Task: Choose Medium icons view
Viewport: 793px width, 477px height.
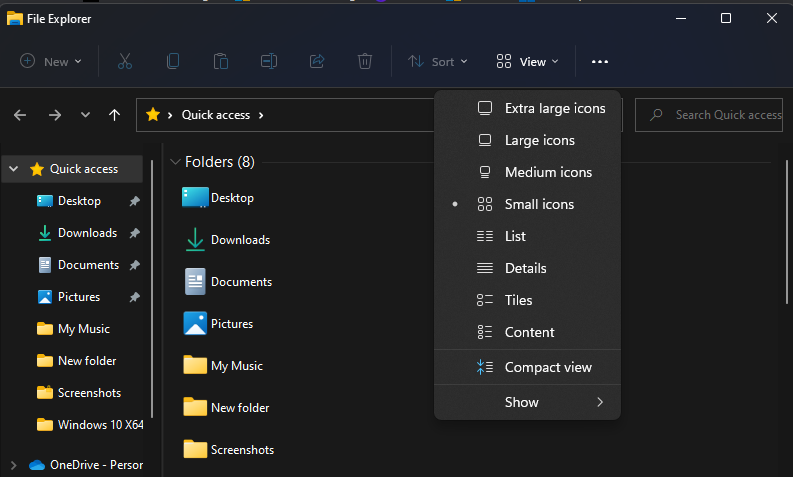Action: 527,172
